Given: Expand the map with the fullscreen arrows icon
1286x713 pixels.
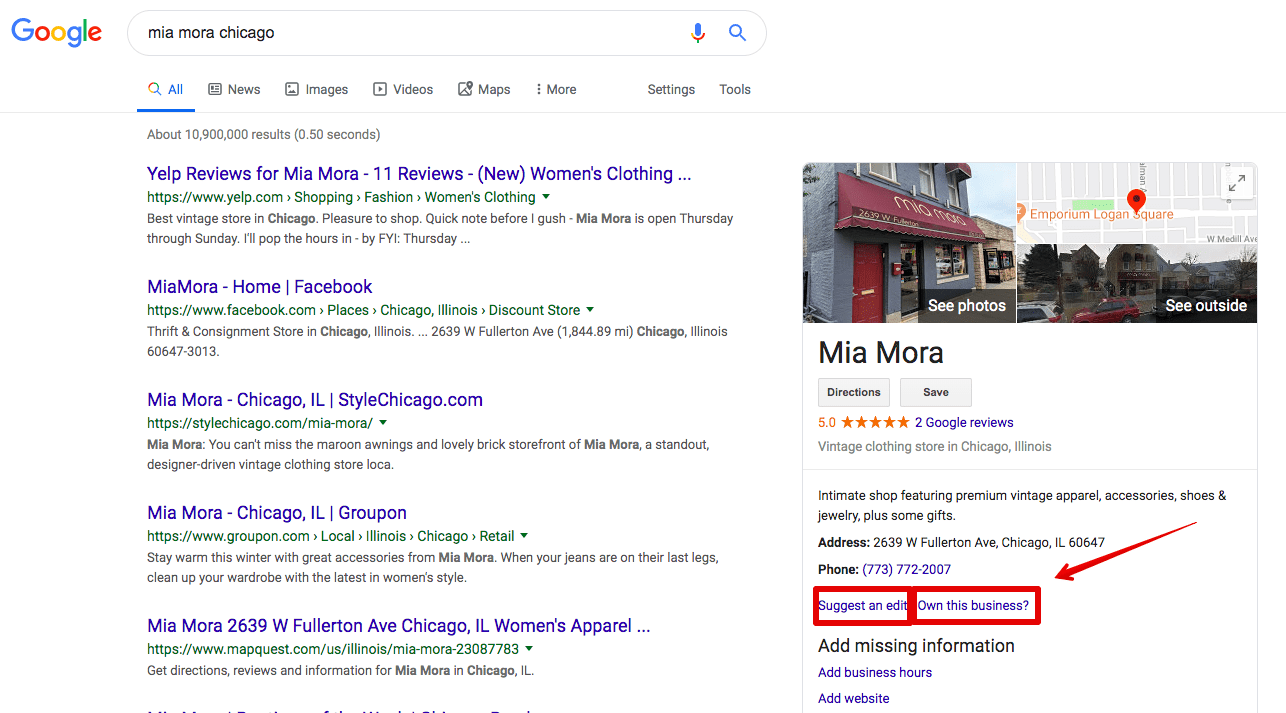Looking at the screenshot, I should pyautogui.click(x=1237, y=183).
